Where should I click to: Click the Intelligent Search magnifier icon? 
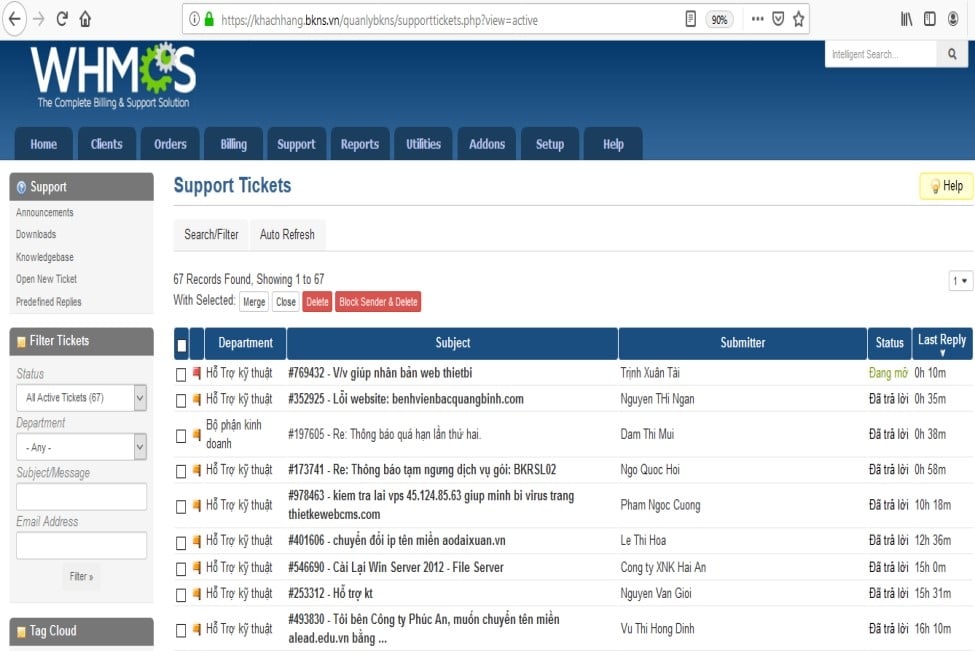pyautogui.click(x=951, y=55)
